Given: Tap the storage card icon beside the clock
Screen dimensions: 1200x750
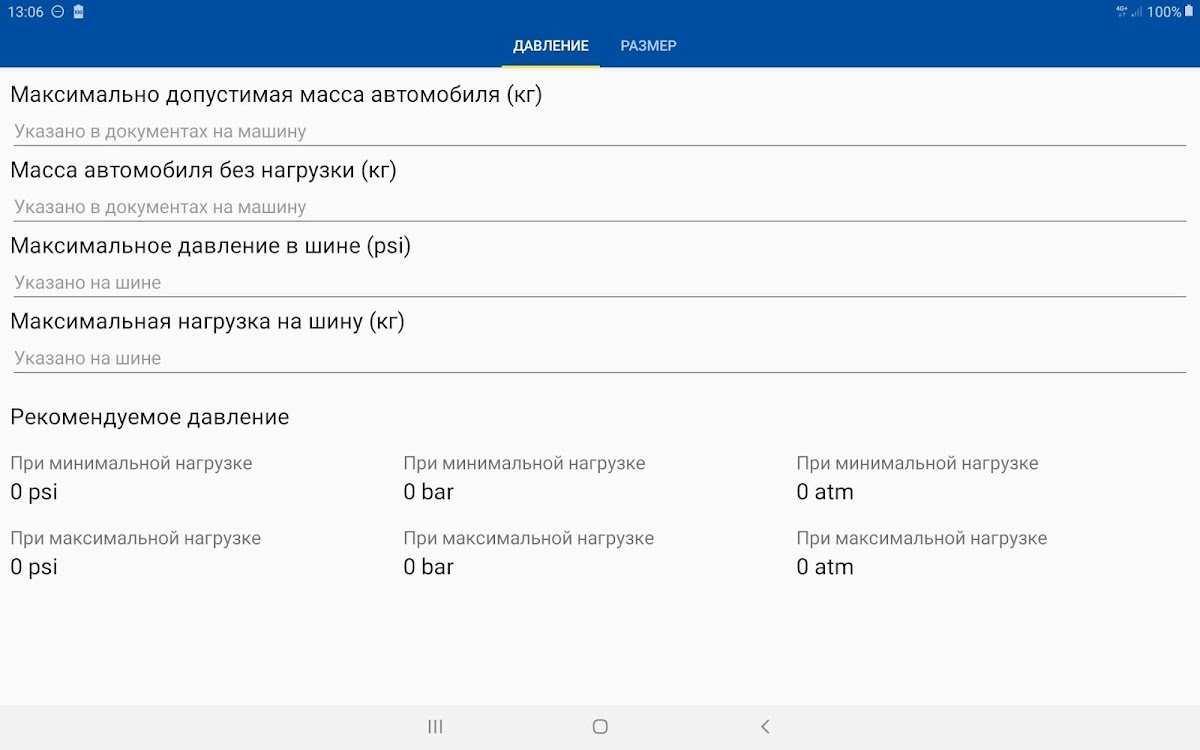Looking at the screenshot, I should click(79, 12).
